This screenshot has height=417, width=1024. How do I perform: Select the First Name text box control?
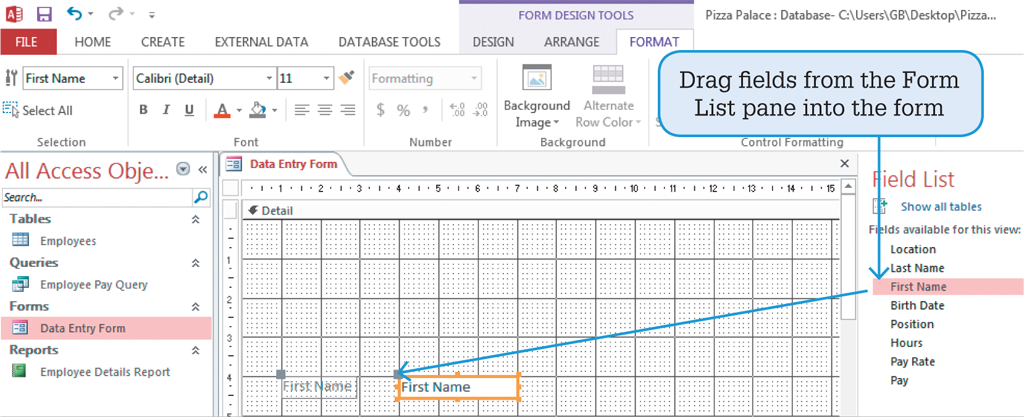point(458,387)
